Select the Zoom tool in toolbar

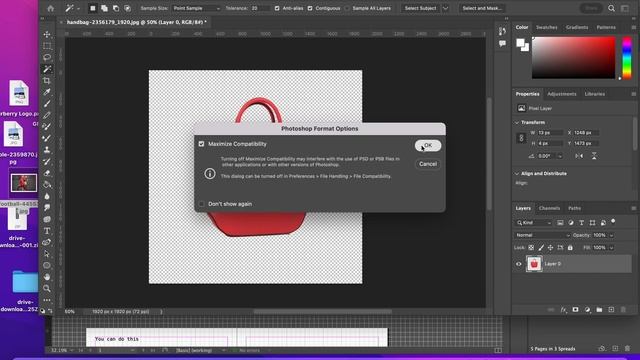[47, 289]
